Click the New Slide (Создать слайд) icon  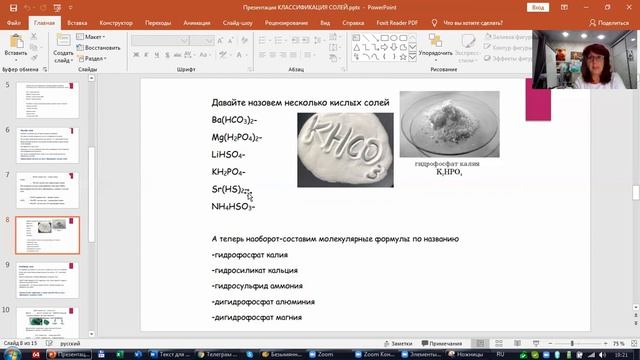pyautogui.click(x=63, y=41)
